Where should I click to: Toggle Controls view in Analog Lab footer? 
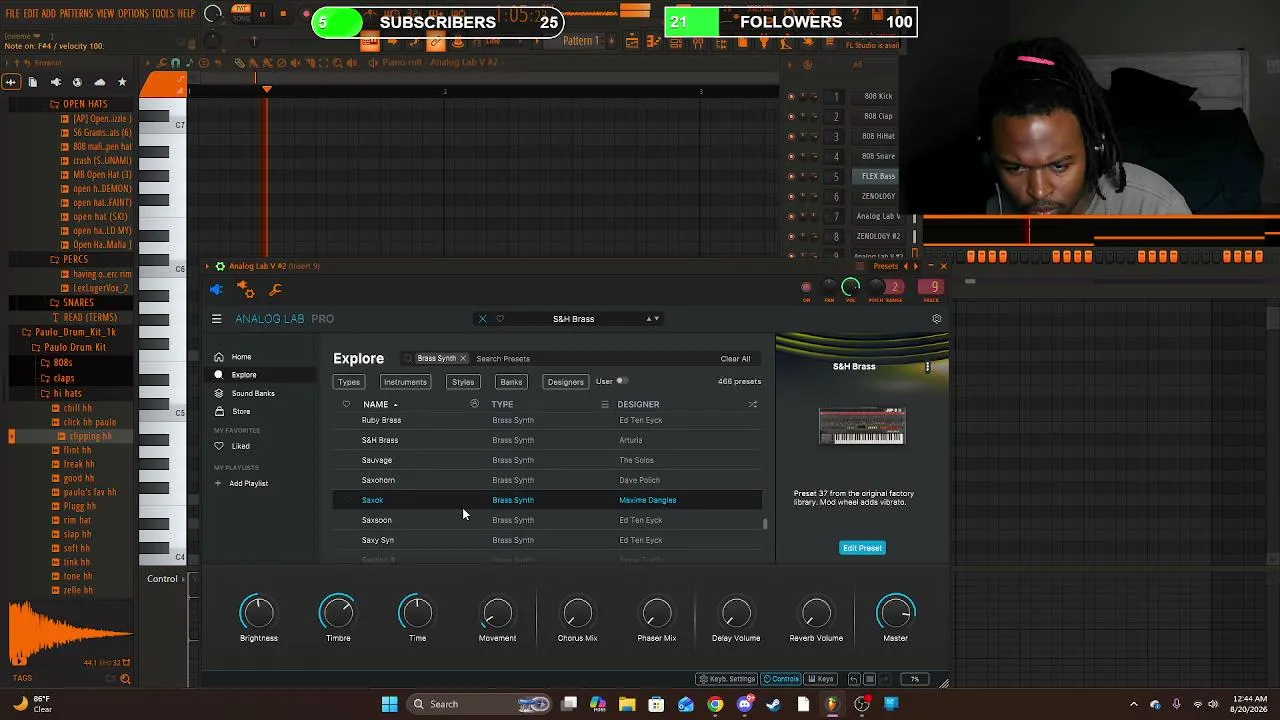[781, 679]
